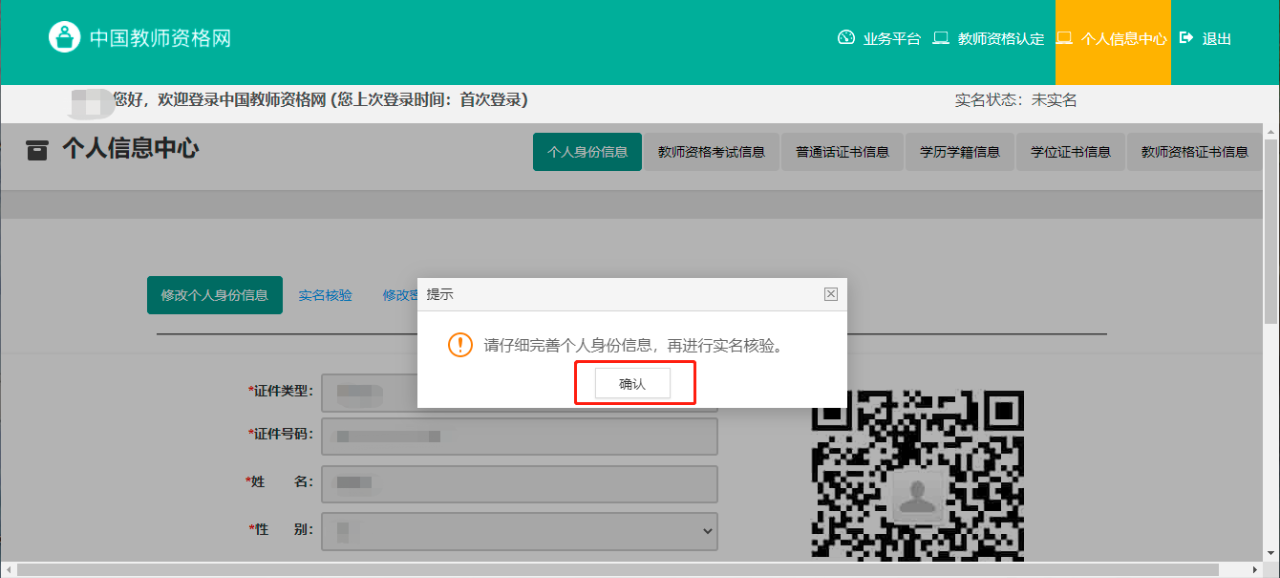Go to 教师资格认定 in the navigation
The width and height of the screenshot is (1280, 578).
988,39
